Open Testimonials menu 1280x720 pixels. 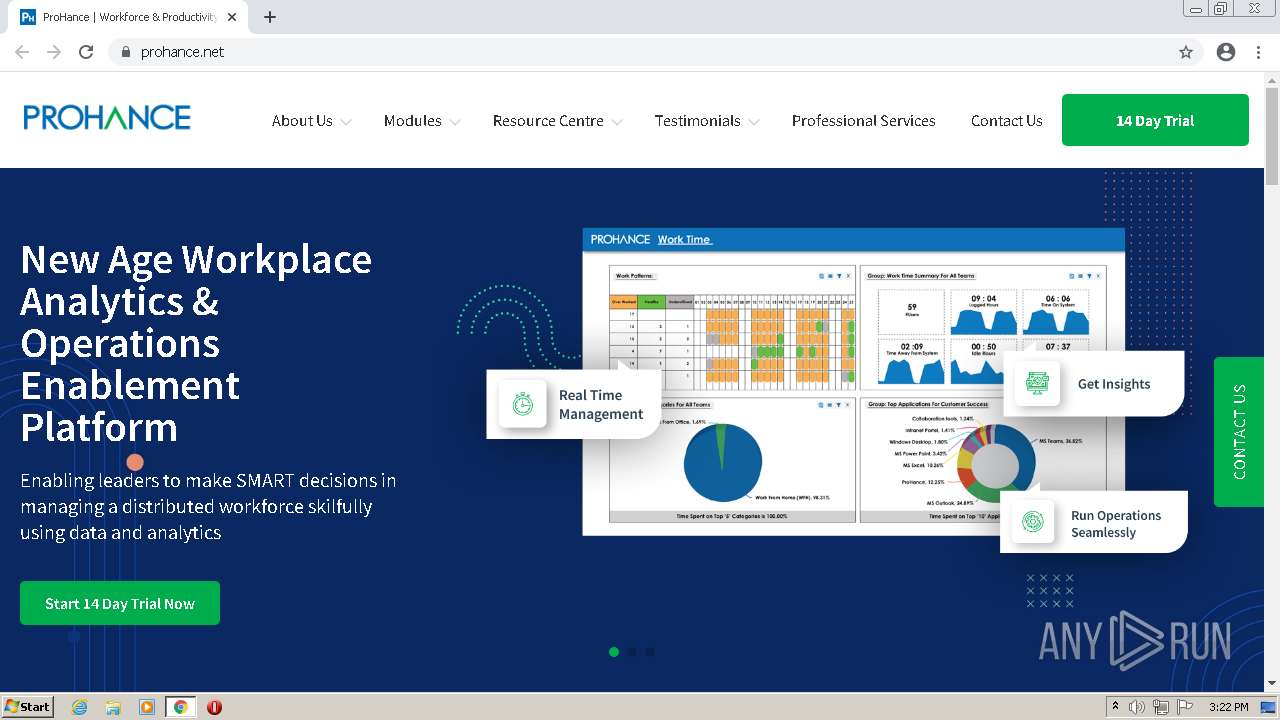[x=698, y=120]
